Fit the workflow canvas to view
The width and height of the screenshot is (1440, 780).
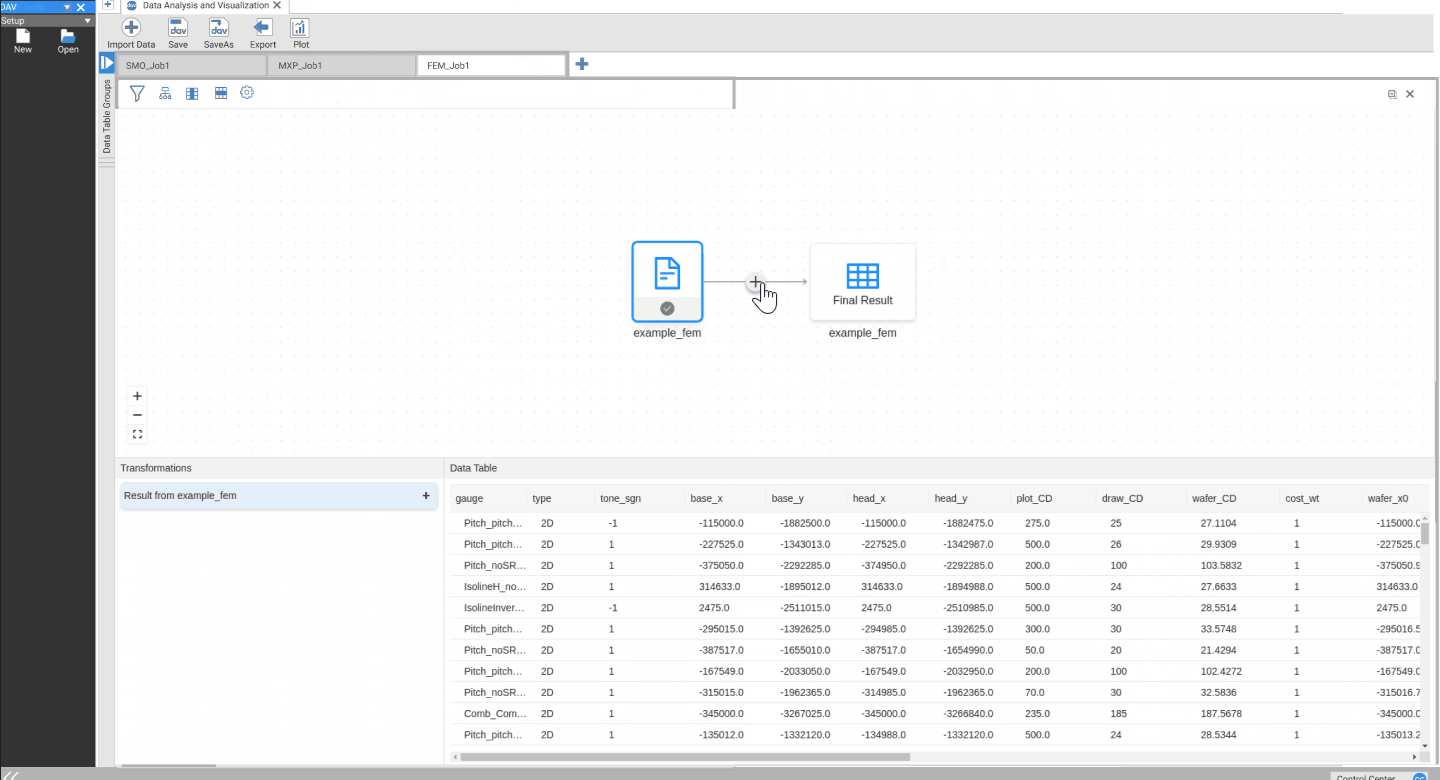138,434
